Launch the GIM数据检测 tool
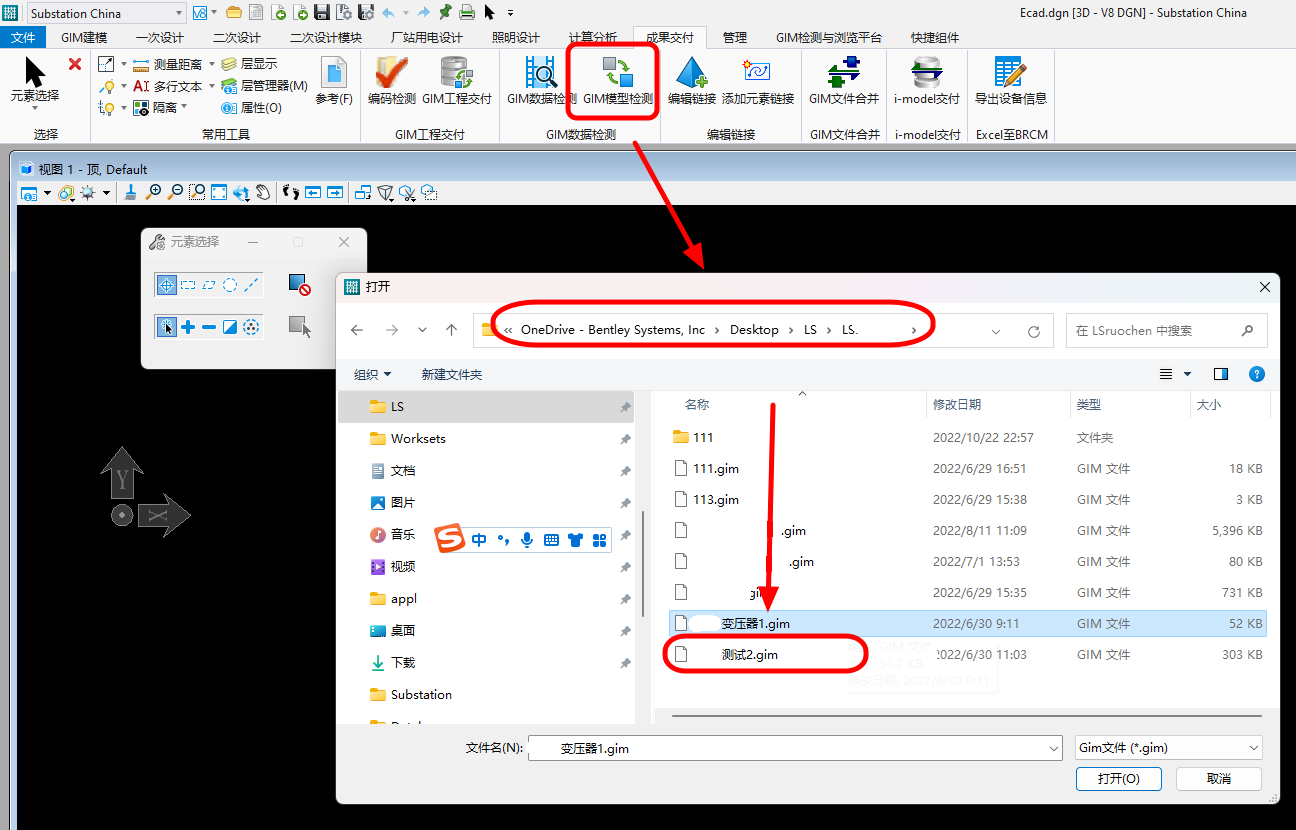This screenshot has width=1296, height=830. (541, 81)
